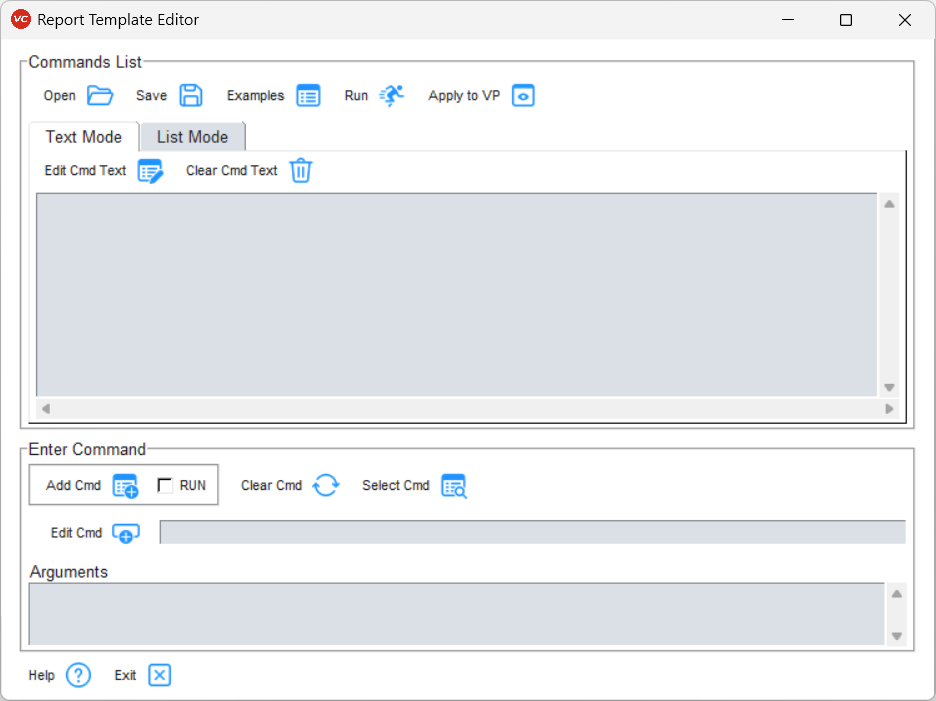
Task: Click the Examples label button
Action: tap(255, 96)
